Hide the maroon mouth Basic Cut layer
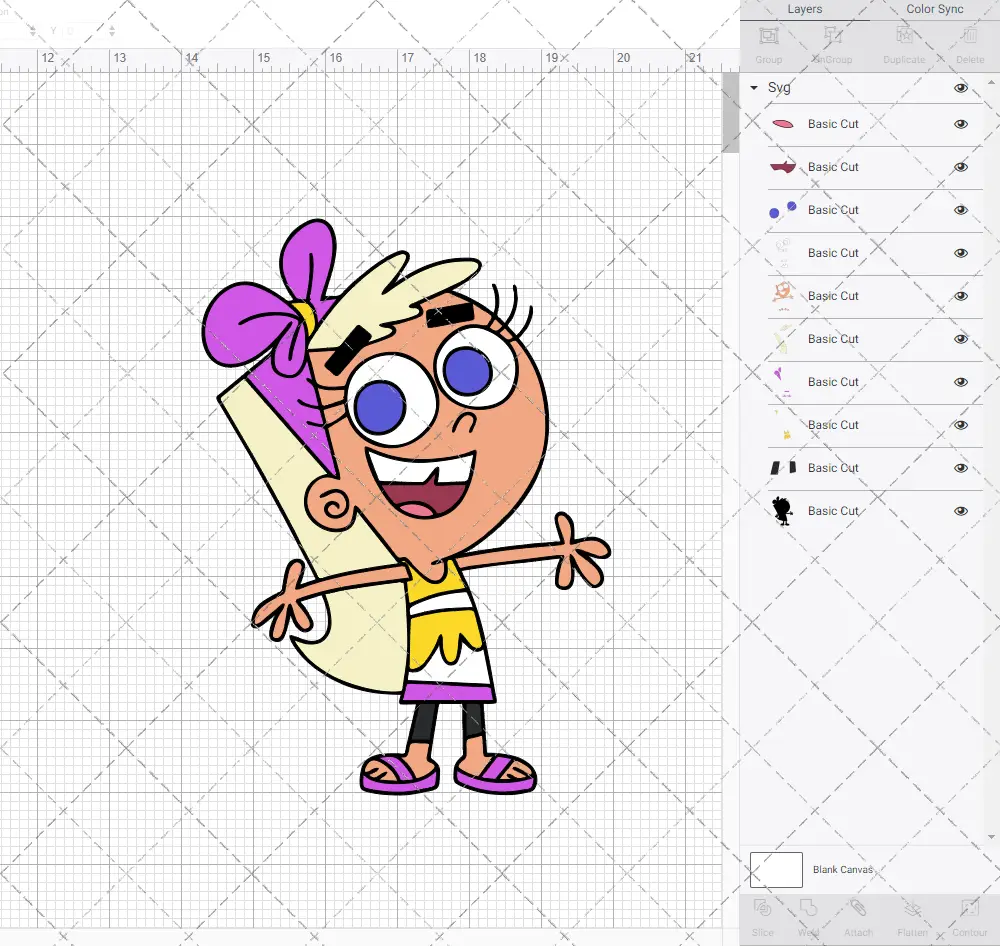 click(960, 167)
